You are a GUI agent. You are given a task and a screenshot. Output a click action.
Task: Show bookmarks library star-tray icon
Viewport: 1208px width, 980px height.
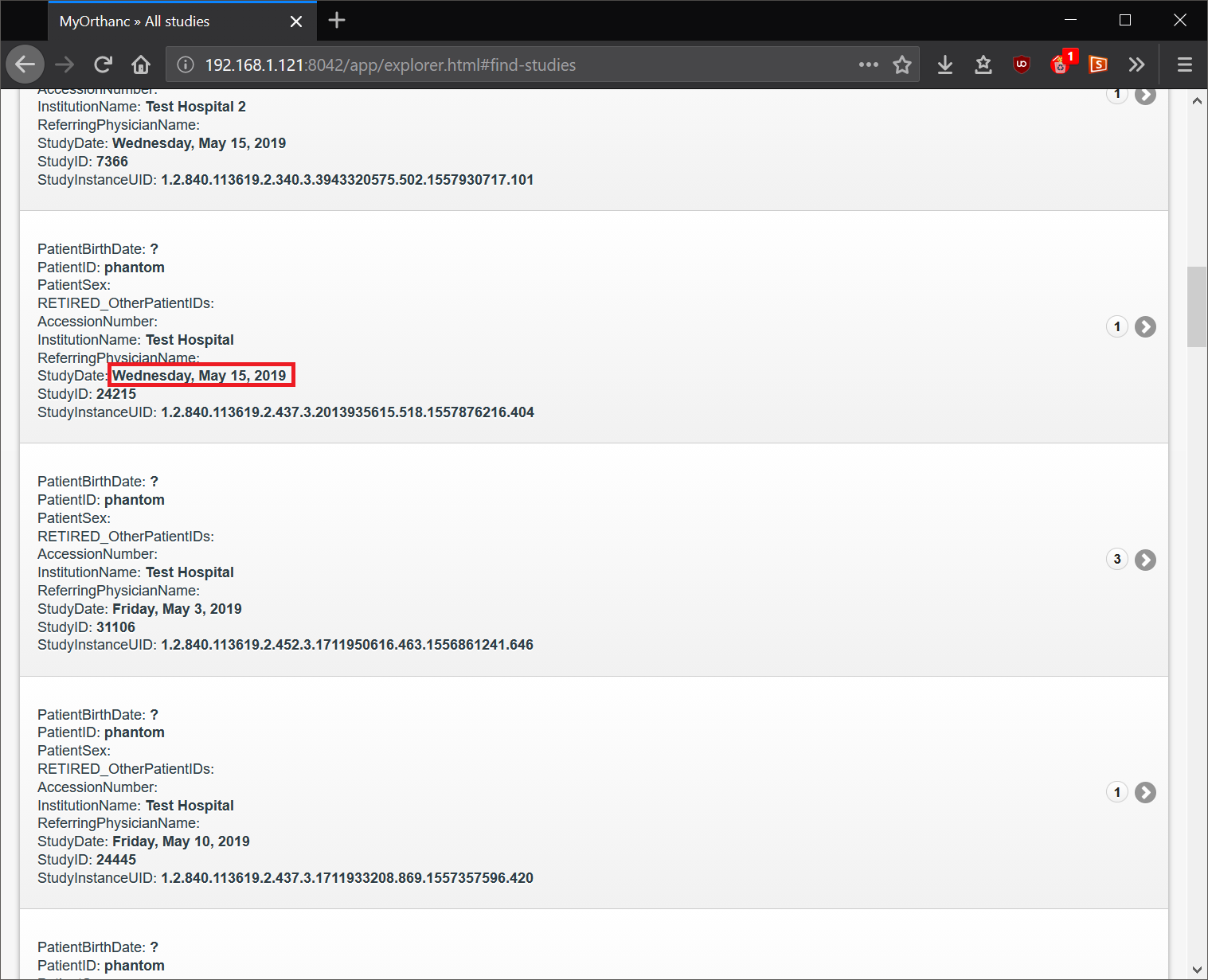tap(983, 64)
